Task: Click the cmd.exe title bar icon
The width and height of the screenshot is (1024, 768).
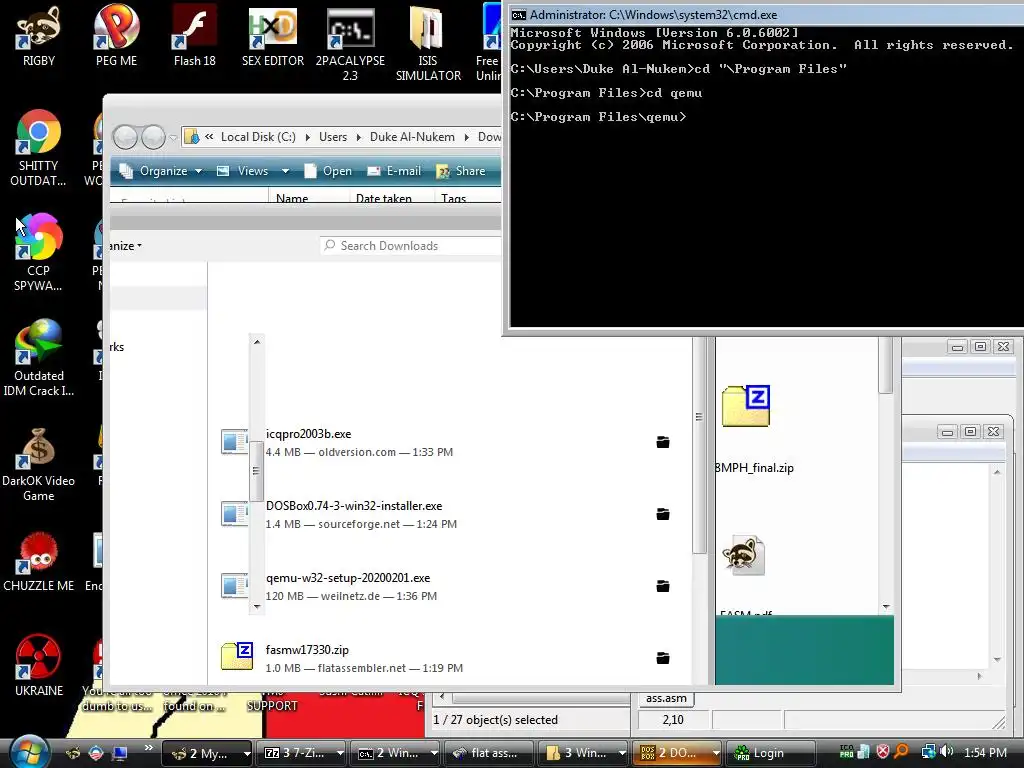Action: coord(519,14)
